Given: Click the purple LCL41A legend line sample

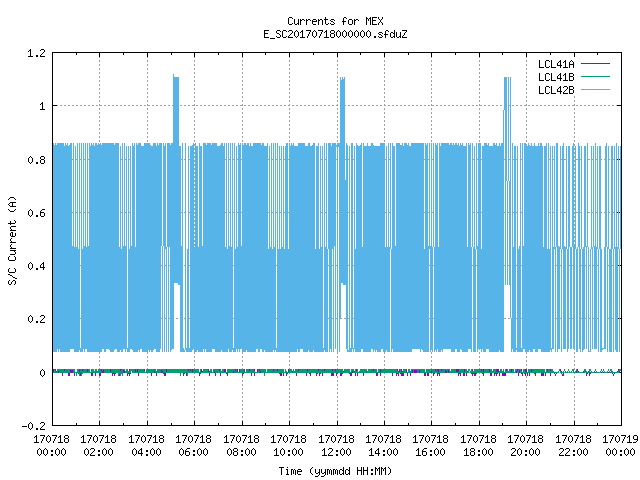Looking at the screenshot, I should click(x=595, y=64).
